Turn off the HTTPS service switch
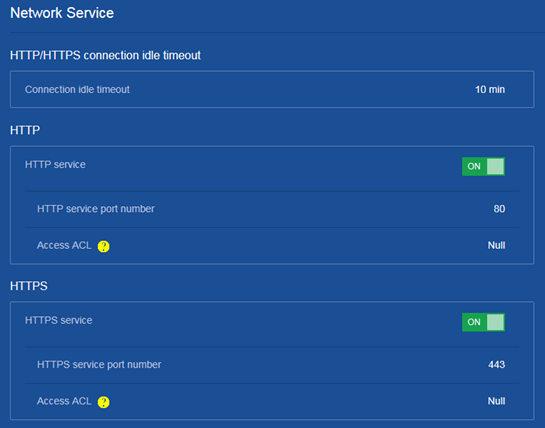 click(483, 322)
